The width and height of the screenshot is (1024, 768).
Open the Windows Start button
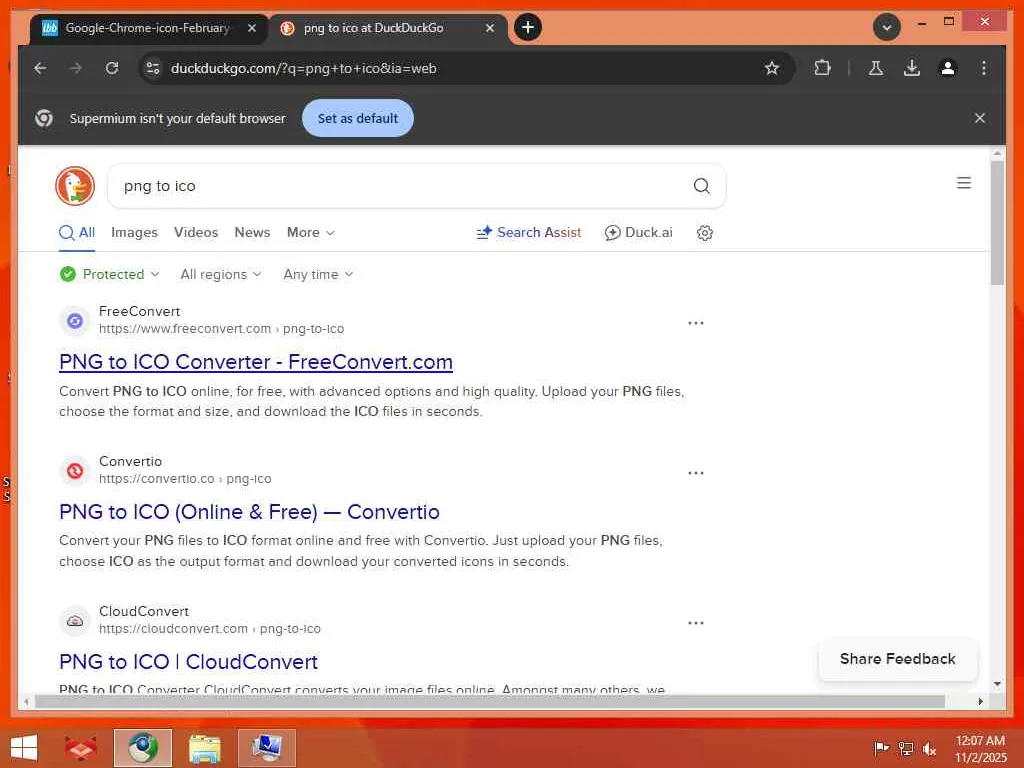[x=24, y=748]
